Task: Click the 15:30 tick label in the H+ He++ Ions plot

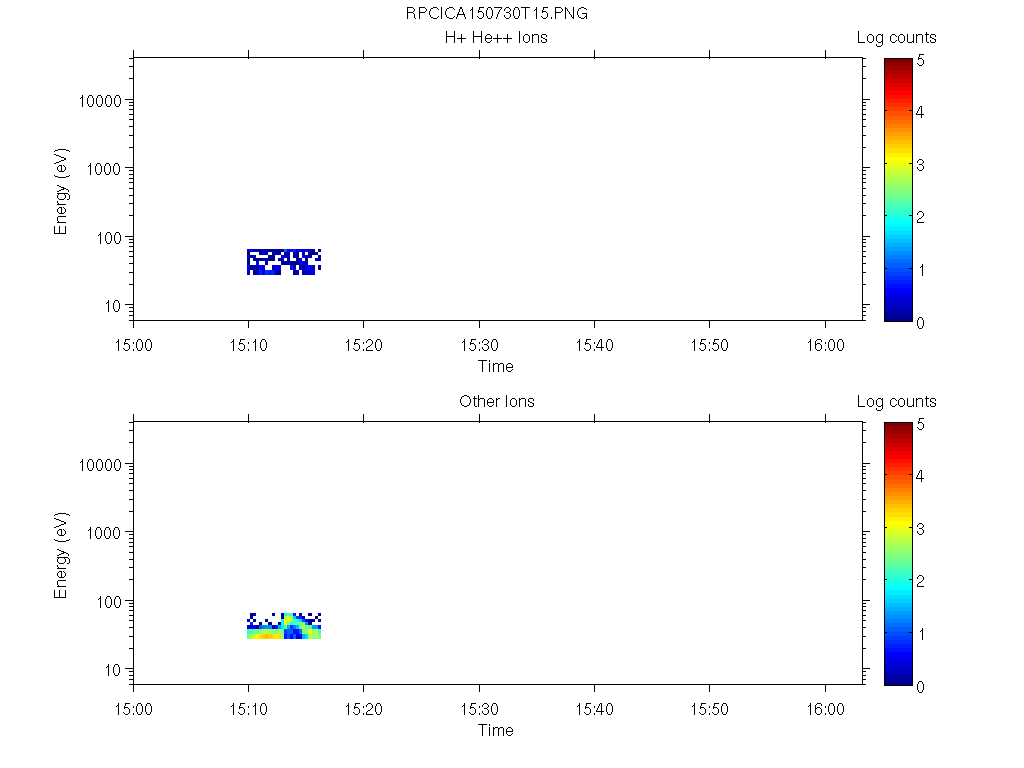Action: coord(479,345)
